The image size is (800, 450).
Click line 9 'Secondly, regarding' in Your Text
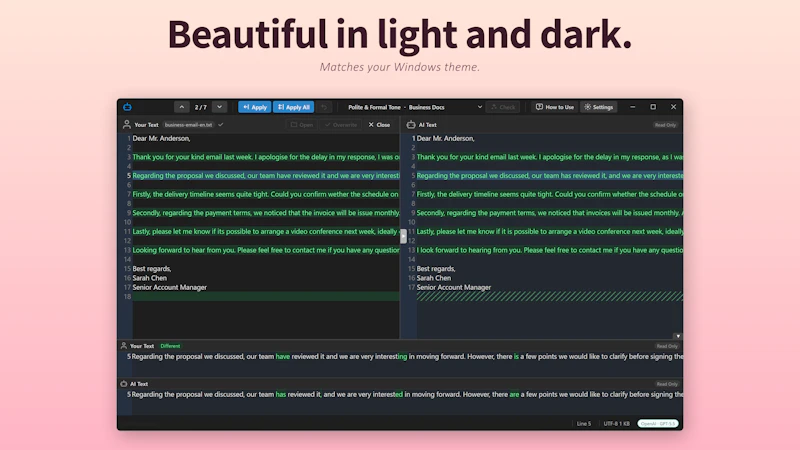(x=266, y=213)
